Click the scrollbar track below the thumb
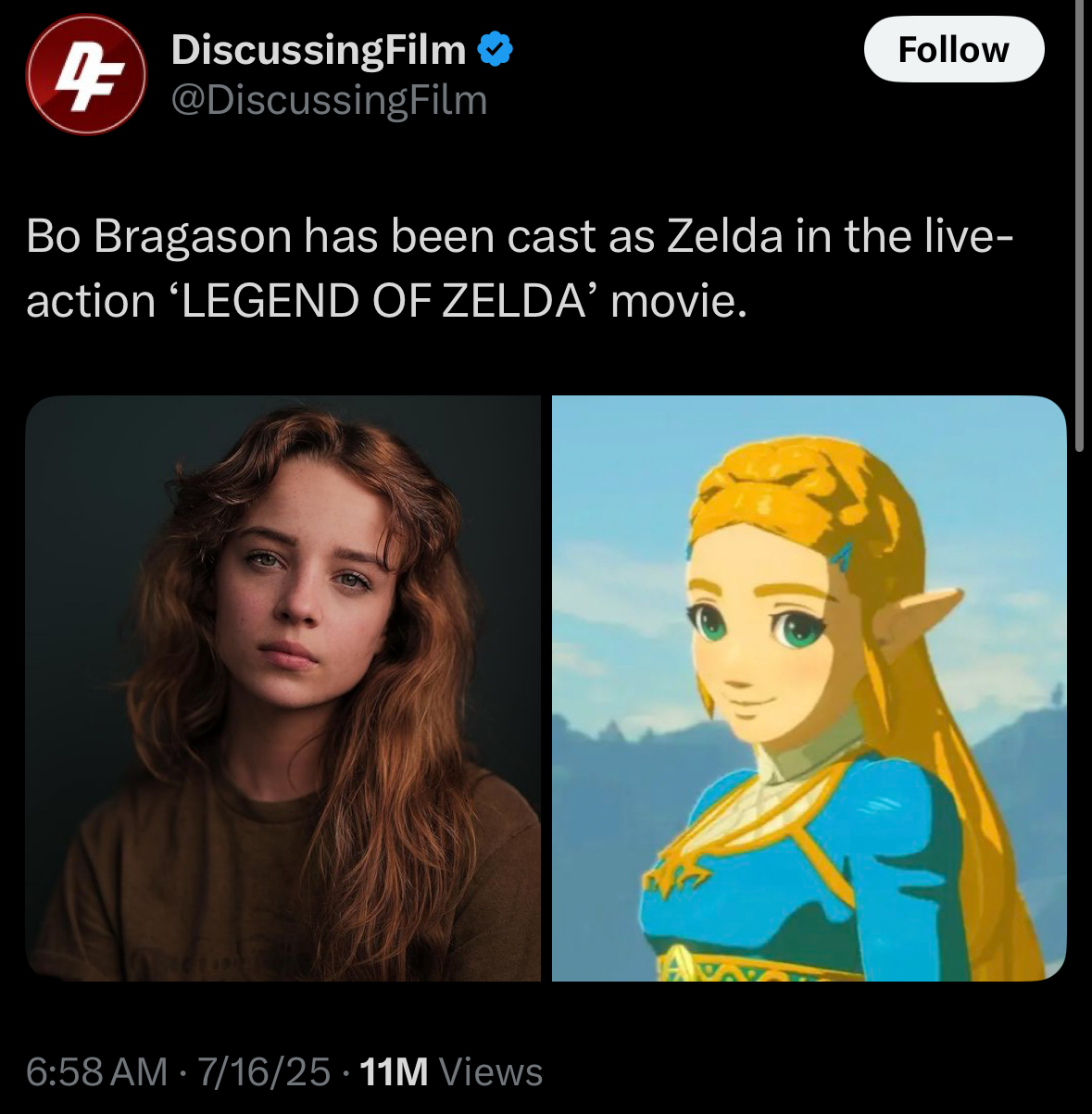1092x1114 pixels. (x=1079, y=778)
